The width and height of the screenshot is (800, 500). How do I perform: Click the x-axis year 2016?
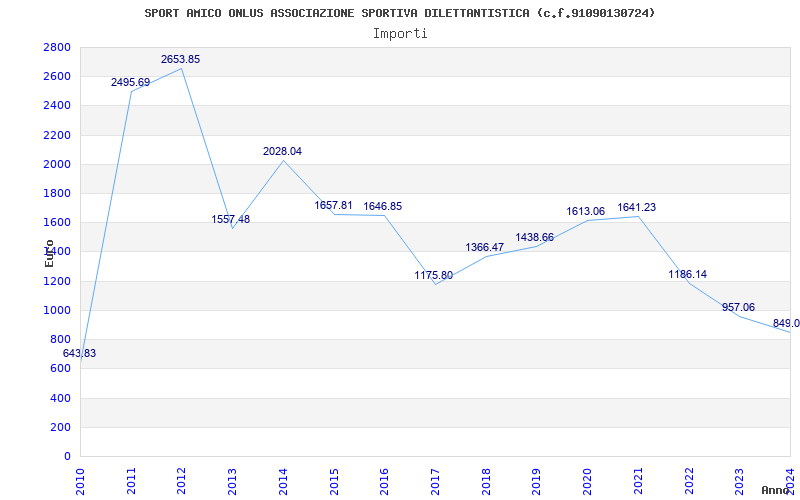pyautogui.click(x=384, y=482)
